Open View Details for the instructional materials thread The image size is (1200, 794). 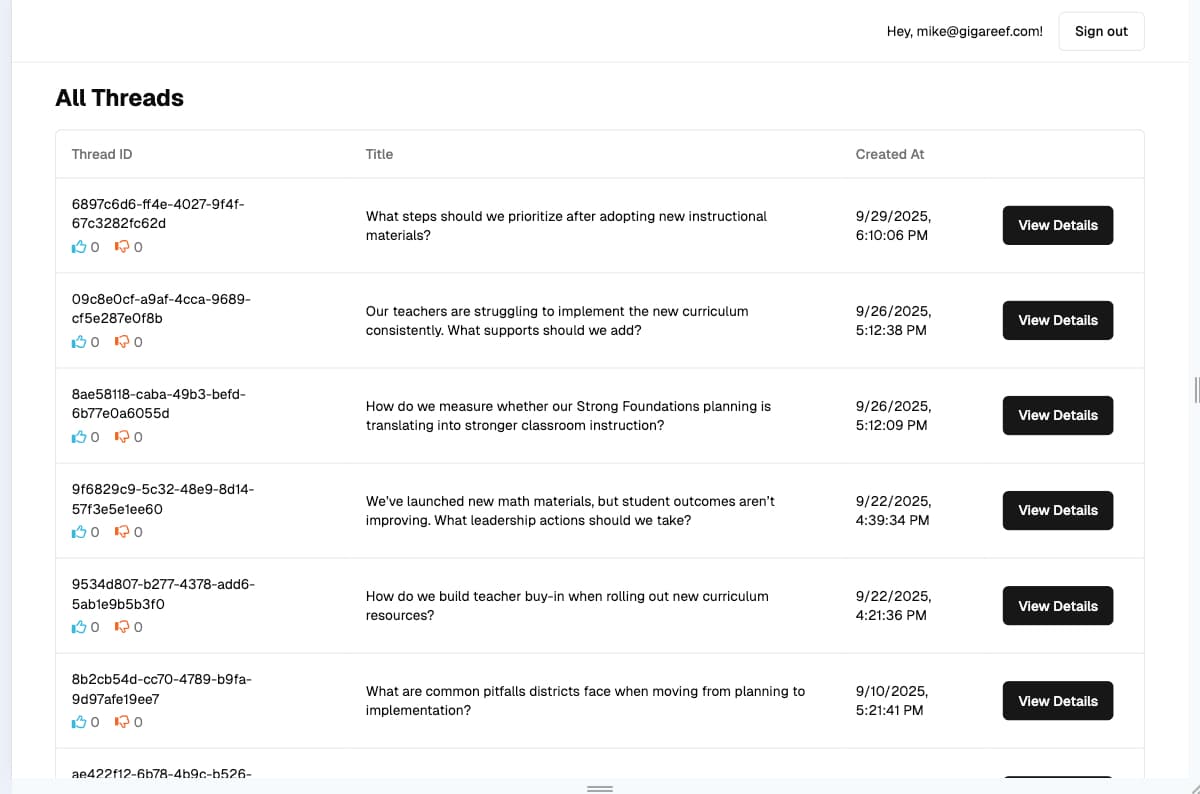(x=1057, y=225)
